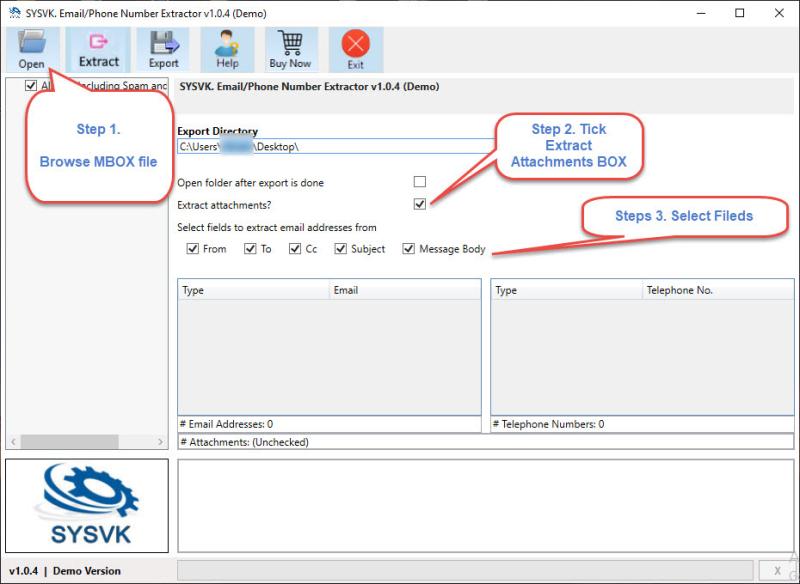Click the Open folder toolbar icon

(32, 49)
